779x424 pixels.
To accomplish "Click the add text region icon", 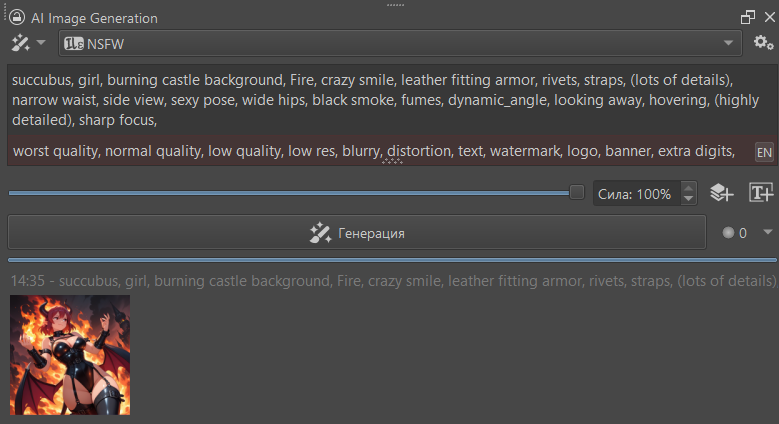I will tap(761, 193).
